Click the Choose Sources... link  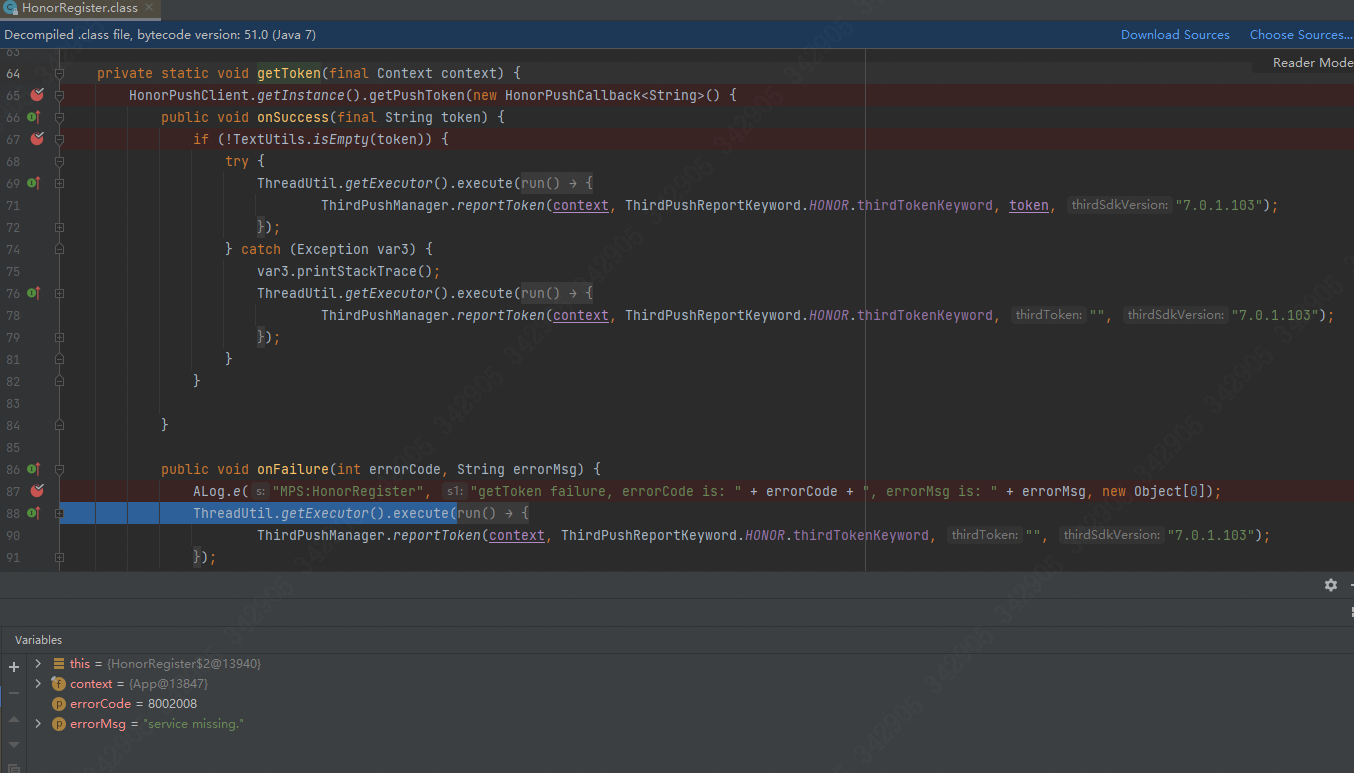(1300, 35)
